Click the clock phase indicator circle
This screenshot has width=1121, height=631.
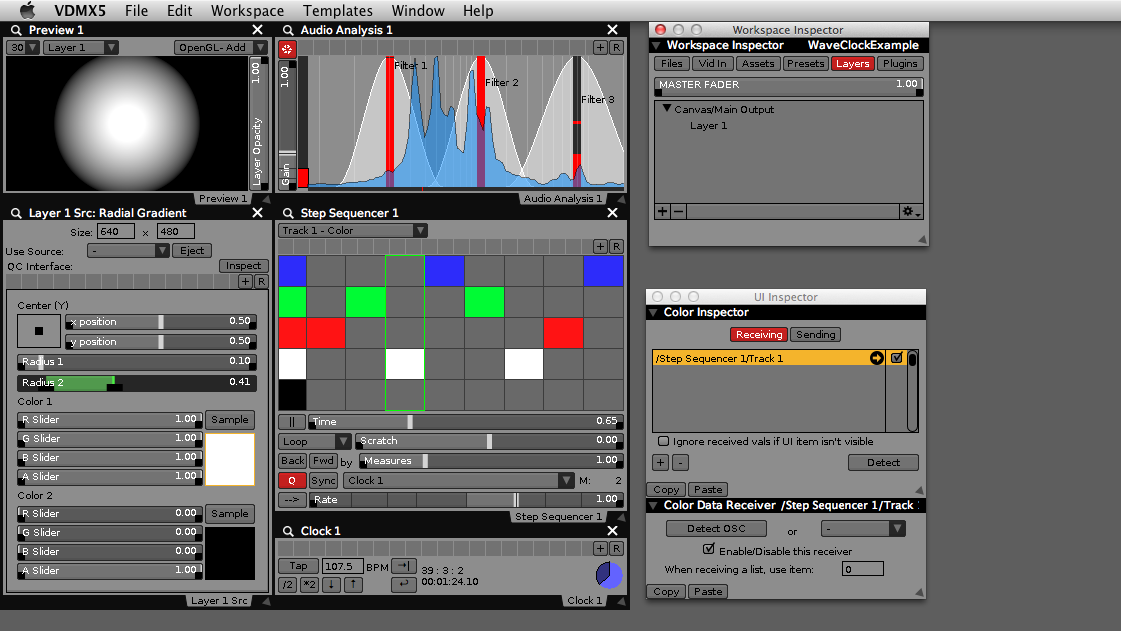pyautogui.click(x=609, y=575)
